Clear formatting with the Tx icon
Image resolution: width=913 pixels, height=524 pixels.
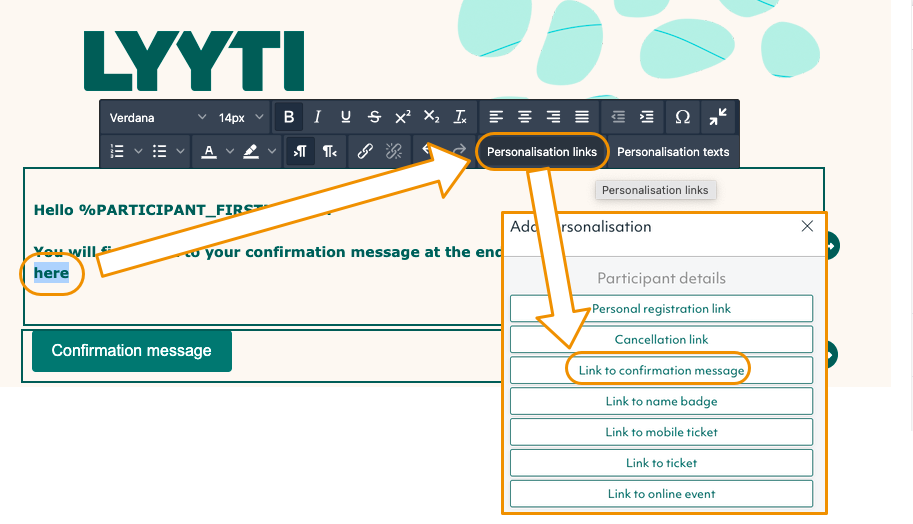click(x=460, y=117)
